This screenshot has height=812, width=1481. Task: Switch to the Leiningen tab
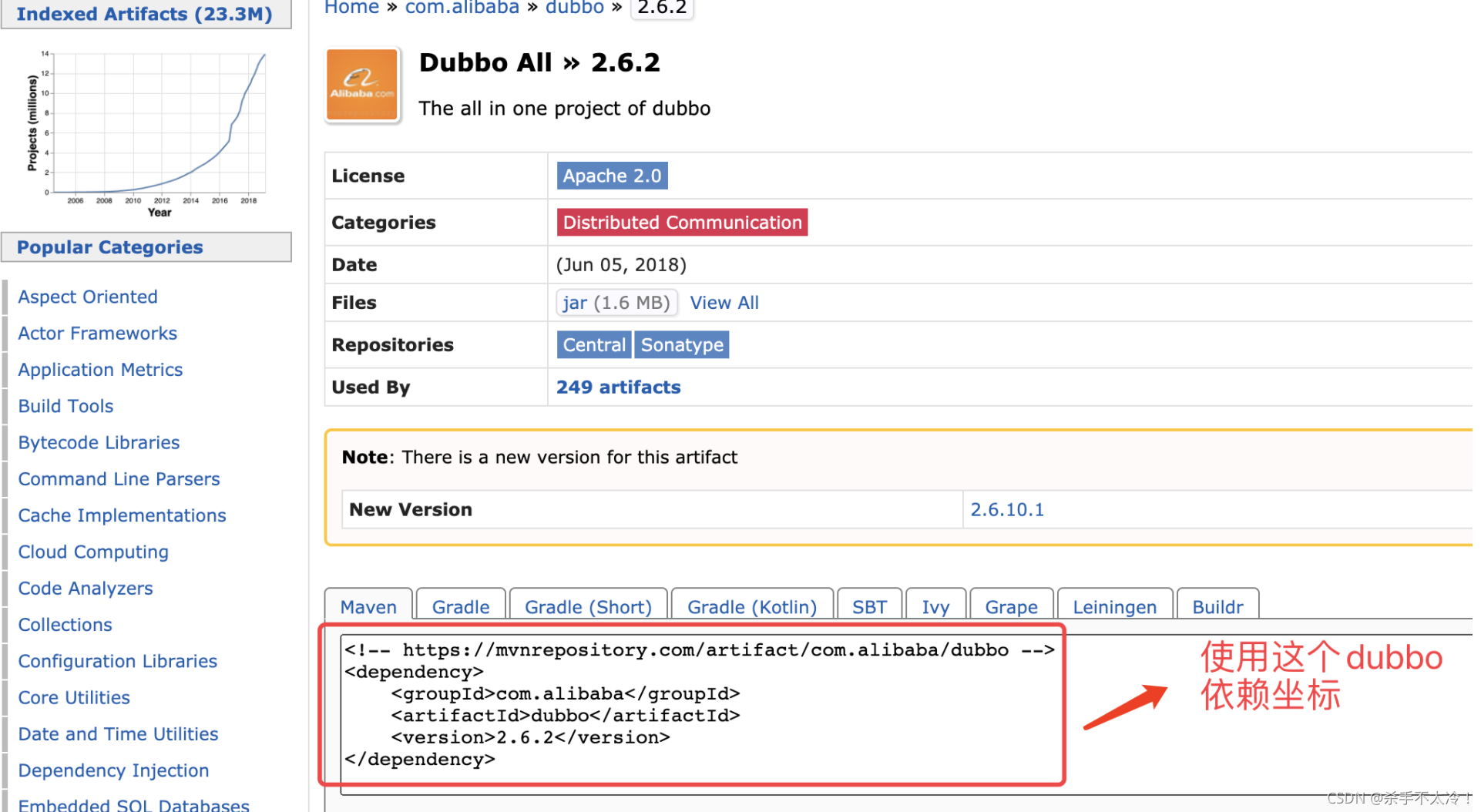[1115, 606]
